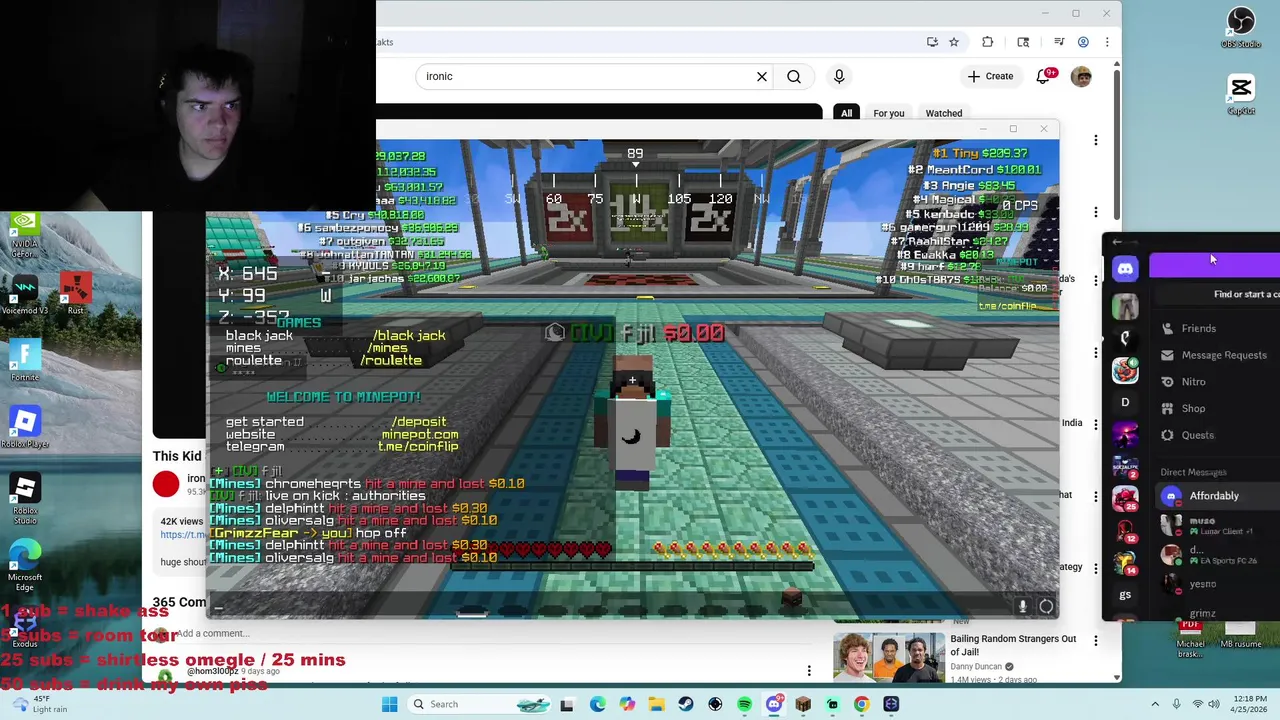The image size is (1280, 720).
Task: Open the volume control in system tray
Action: click(1214, 704)
